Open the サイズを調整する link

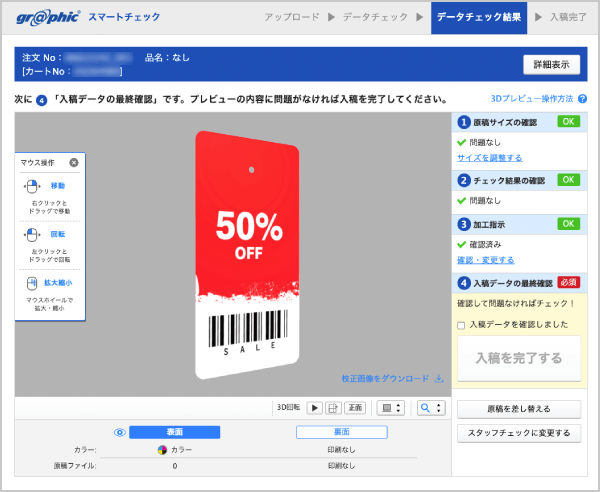click(x=490, y=158)
